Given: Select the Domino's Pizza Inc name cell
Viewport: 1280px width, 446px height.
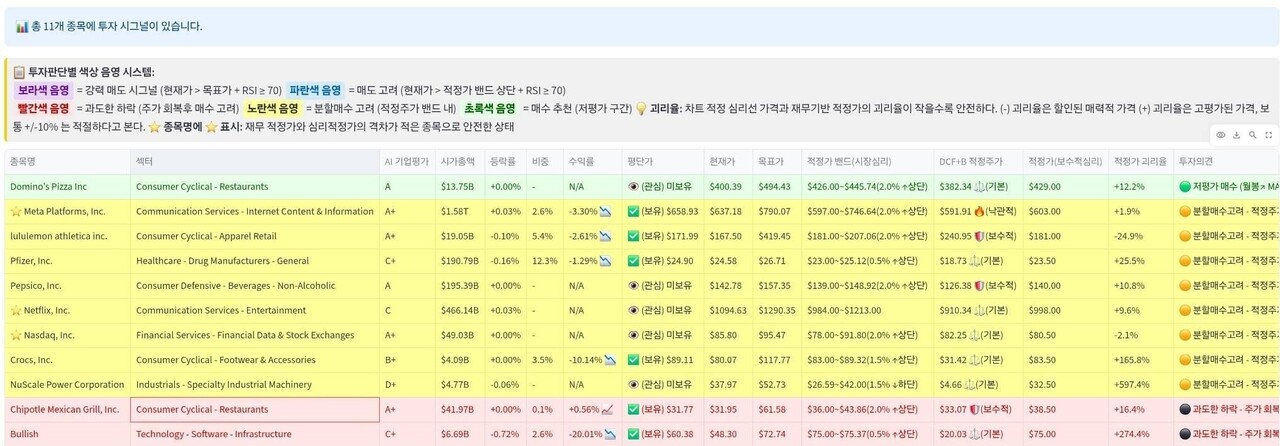Looking at the screenshot, I should (67, 187).
